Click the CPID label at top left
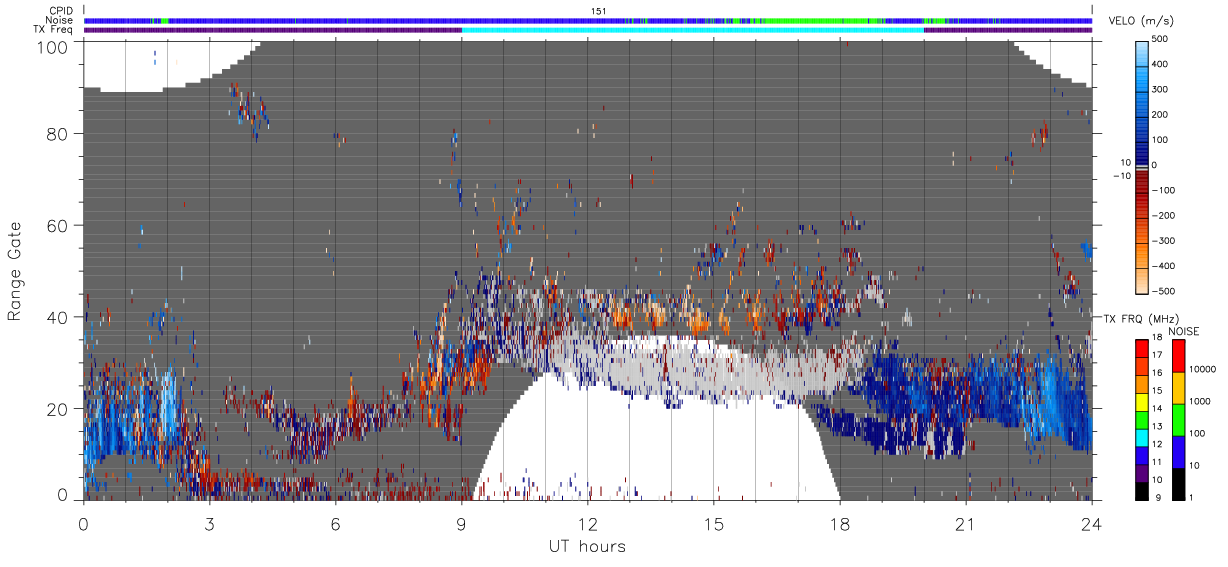The width and height of the screenshot is (1228, 567). pyautogui.click(x=62, y=11)
